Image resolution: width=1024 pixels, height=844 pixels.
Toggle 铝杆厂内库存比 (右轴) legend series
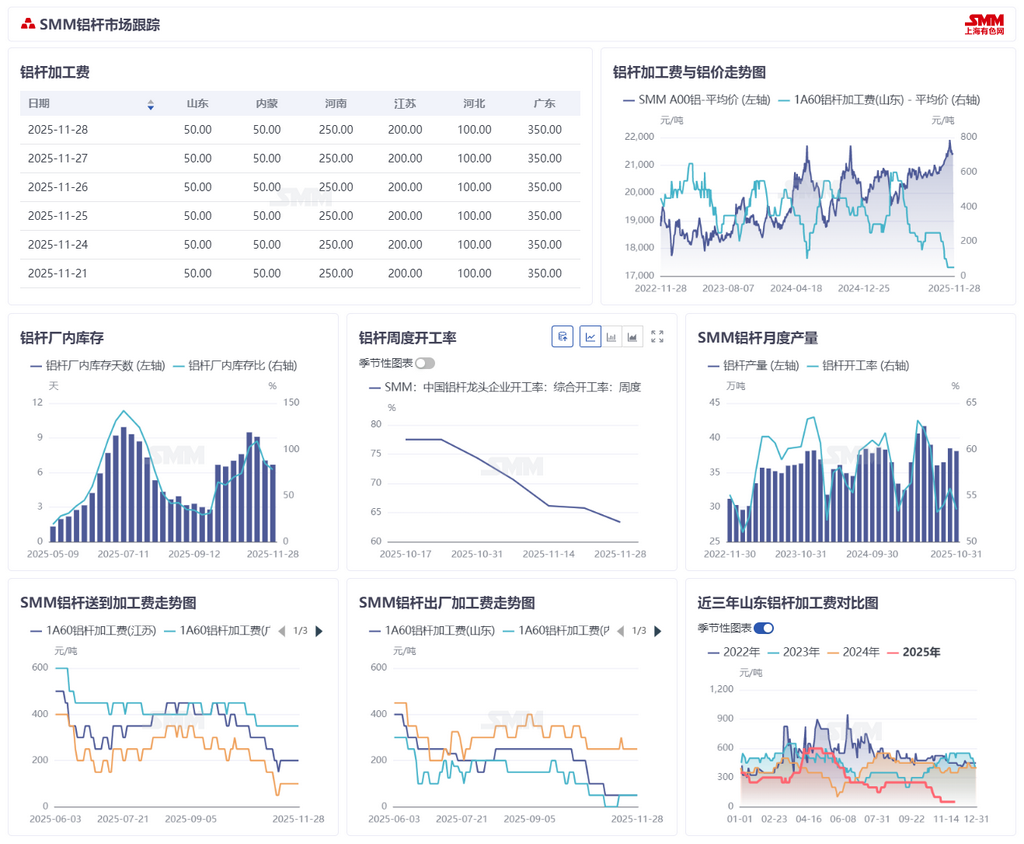click(x=235, y=366)
